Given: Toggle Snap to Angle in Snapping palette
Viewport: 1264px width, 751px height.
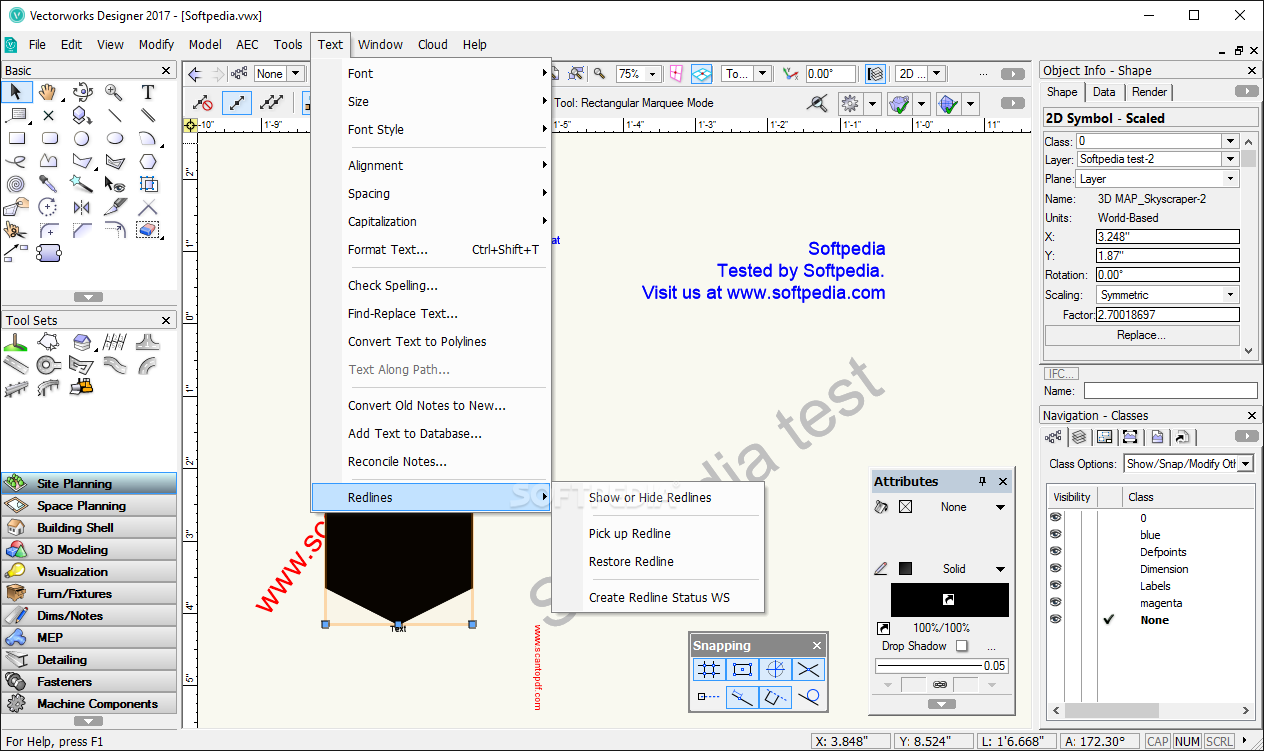Looking at the screenshot, I should [775, 670].
